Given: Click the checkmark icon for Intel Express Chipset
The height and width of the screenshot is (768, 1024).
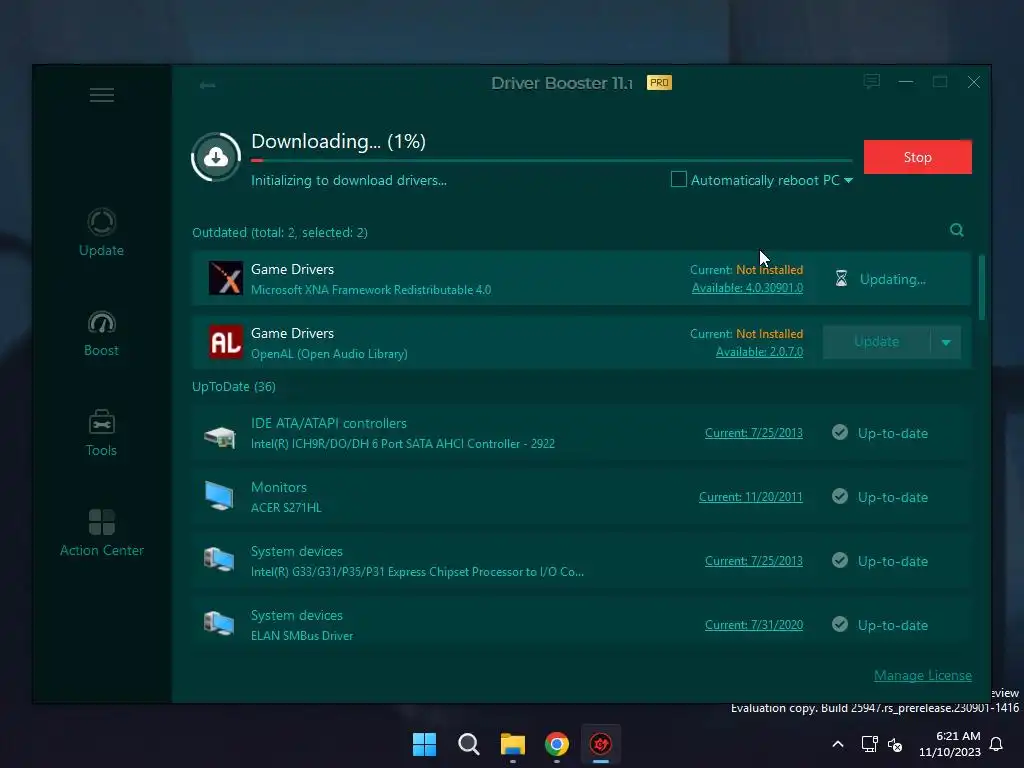Looking at the screenshot, I should (x=840, y=560).
